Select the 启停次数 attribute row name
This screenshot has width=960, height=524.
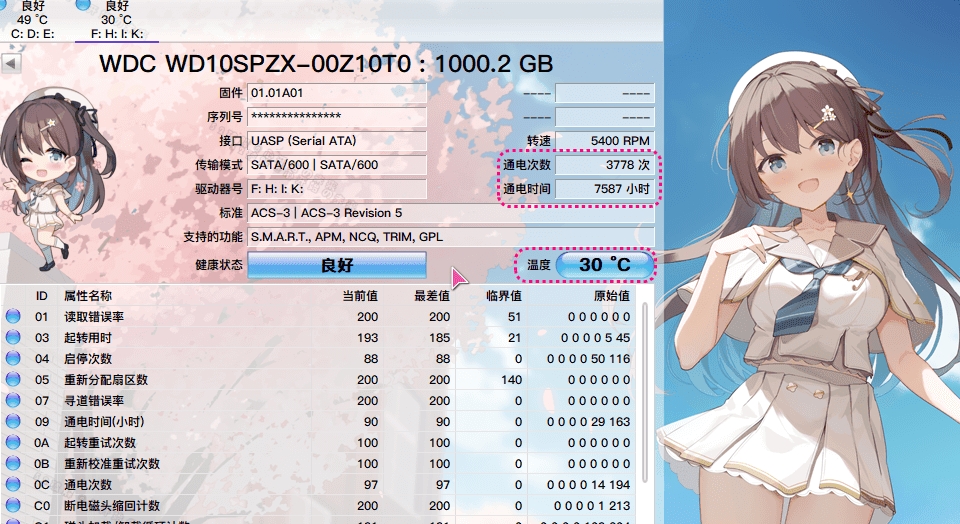tap(88, 358)
